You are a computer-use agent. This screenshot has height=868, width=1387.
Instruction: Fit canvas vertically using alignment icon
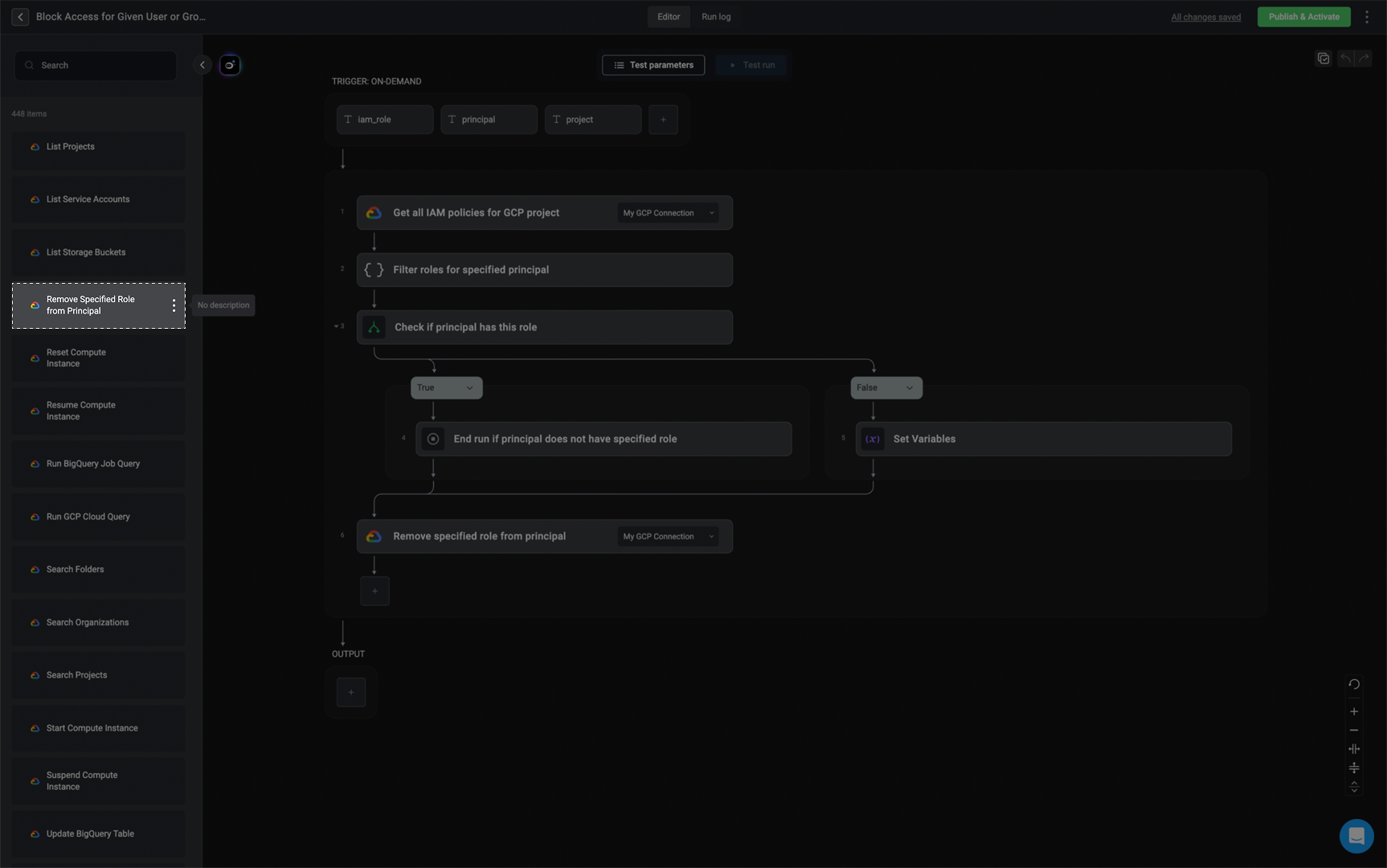(1354, 768)
